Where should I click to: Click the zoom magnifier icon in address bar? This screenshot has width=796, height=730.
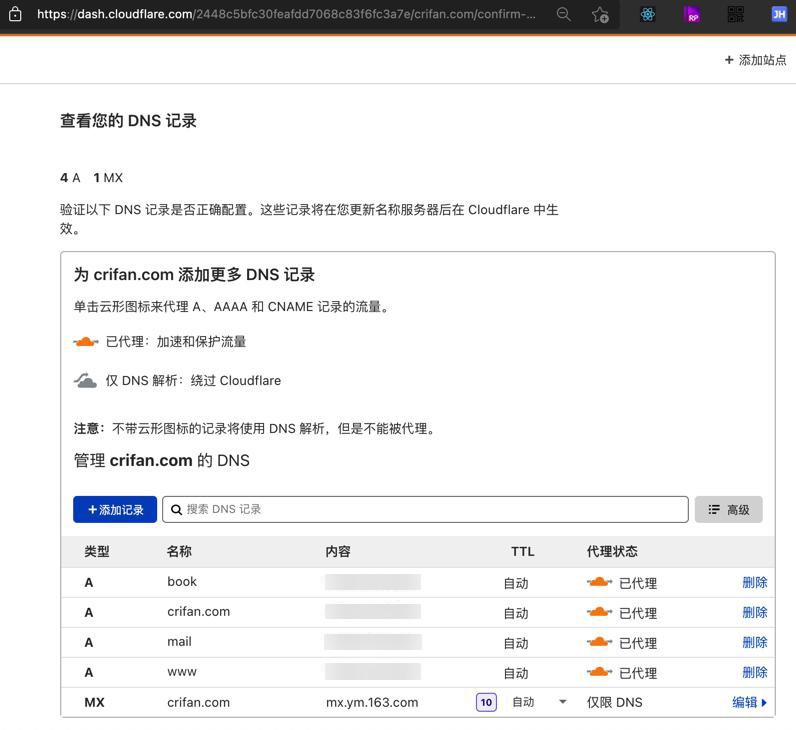563,14
